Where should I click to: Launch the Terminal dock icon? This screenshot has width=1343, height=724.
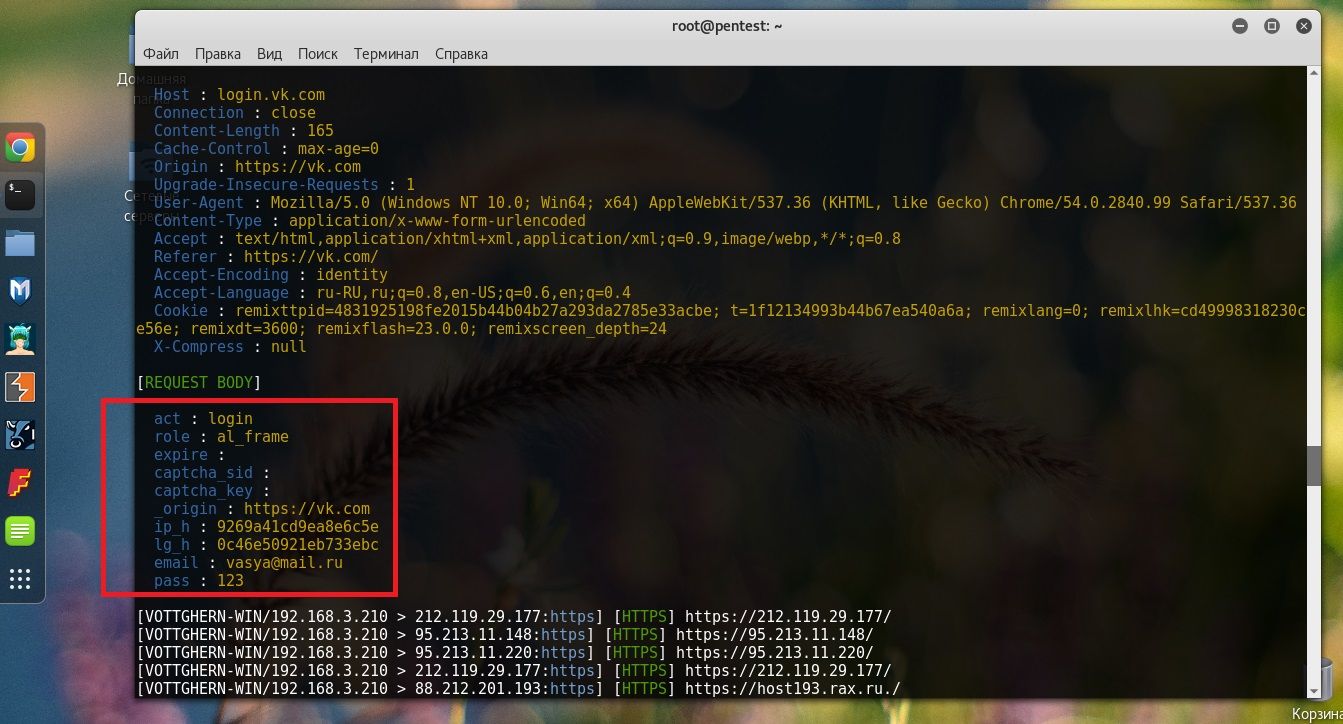[21, 194]
